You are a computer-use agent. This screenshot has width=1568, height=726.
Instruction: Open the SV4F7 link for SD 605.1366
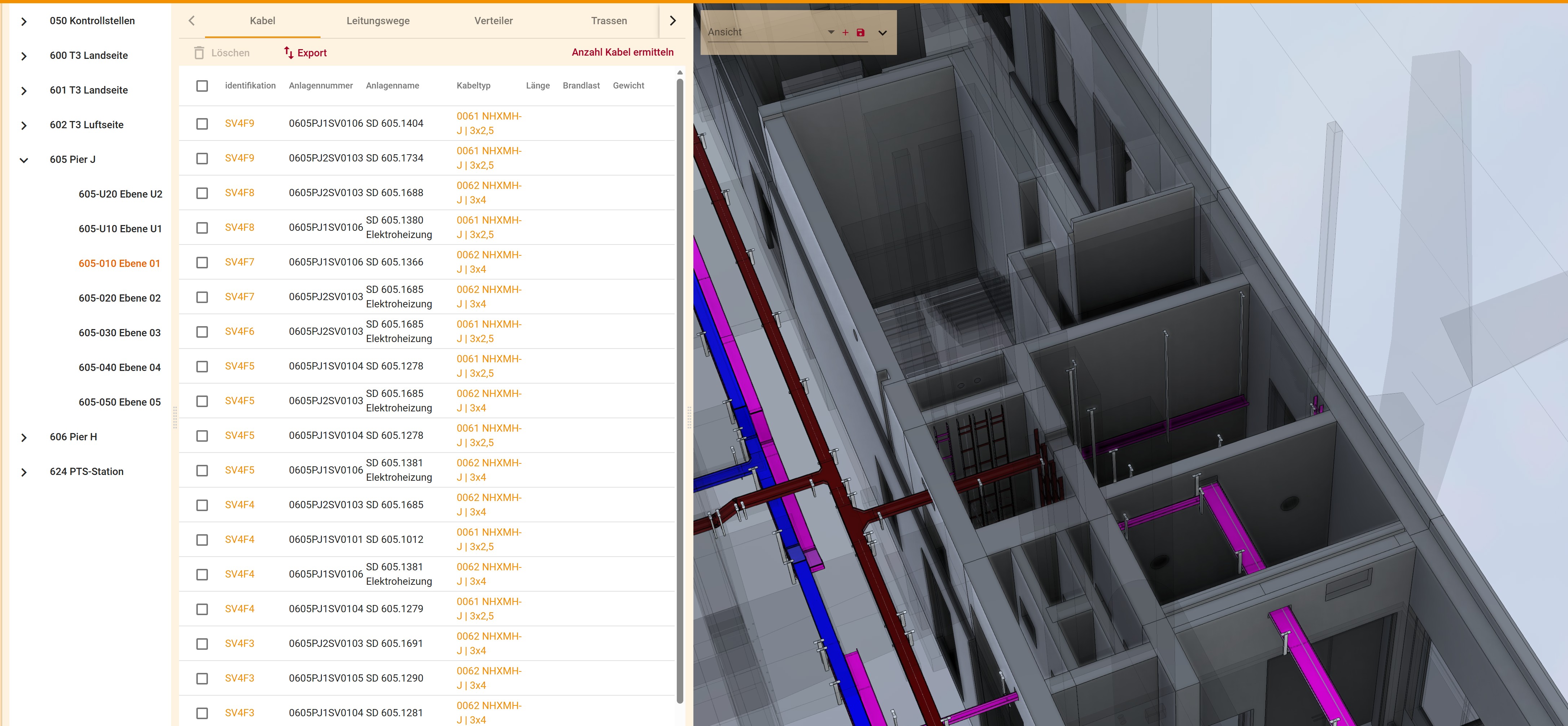(x=239, y=262)
